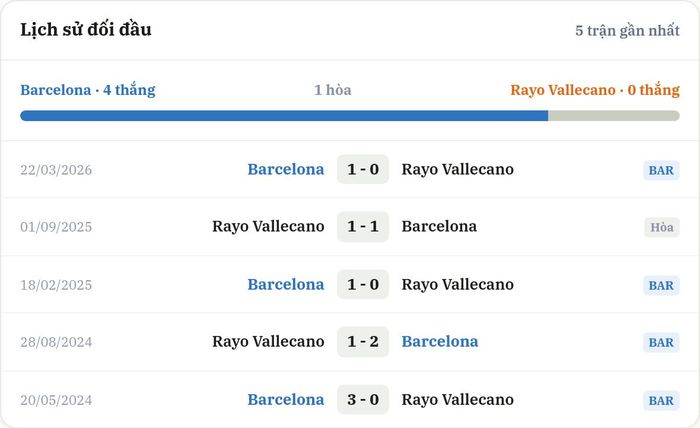This screenshot has height=428, width=700.
Task: Select the "Rayo Vallecano · 0 thắng" label
Action: click(x=595, y=90)
